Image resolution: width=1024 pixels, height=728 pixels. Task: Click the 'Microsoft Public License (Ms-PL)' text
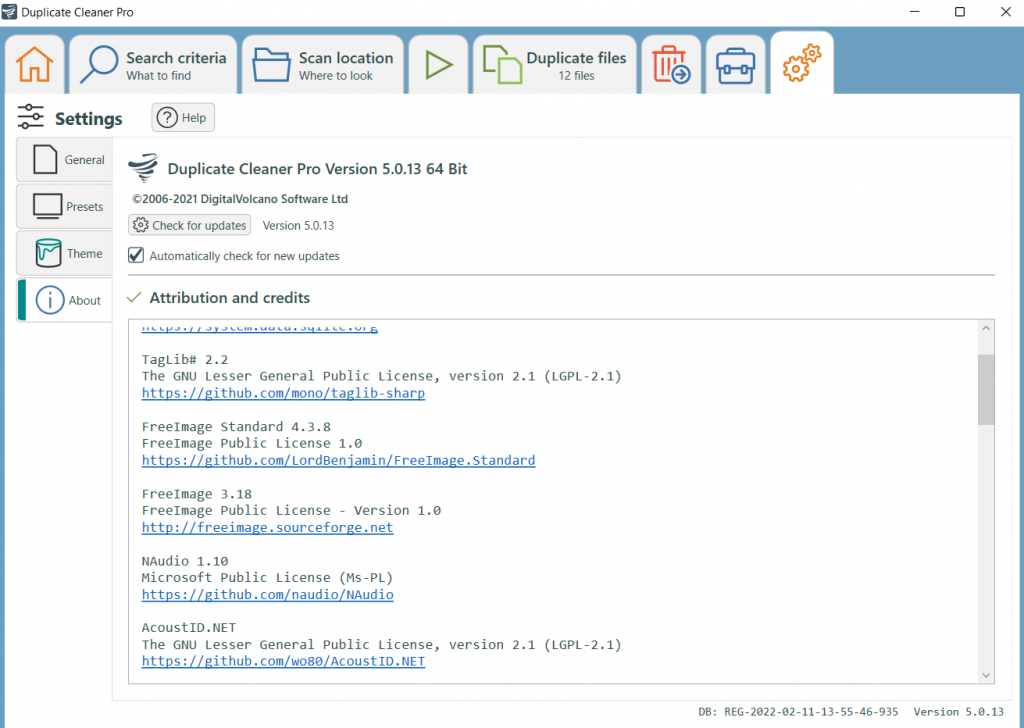pyautogui.click(x=267, y=578)
